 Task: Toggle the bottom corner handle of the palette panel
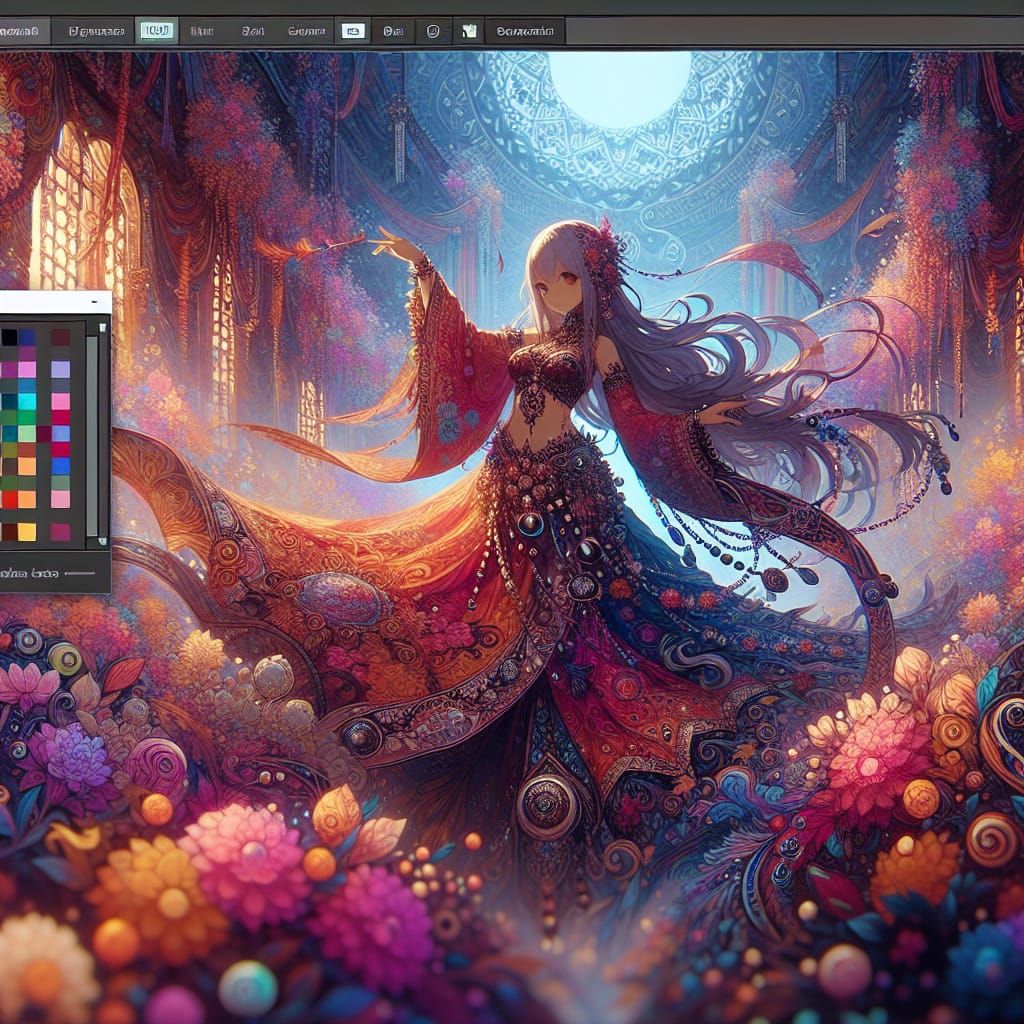[x=103, y=540]
